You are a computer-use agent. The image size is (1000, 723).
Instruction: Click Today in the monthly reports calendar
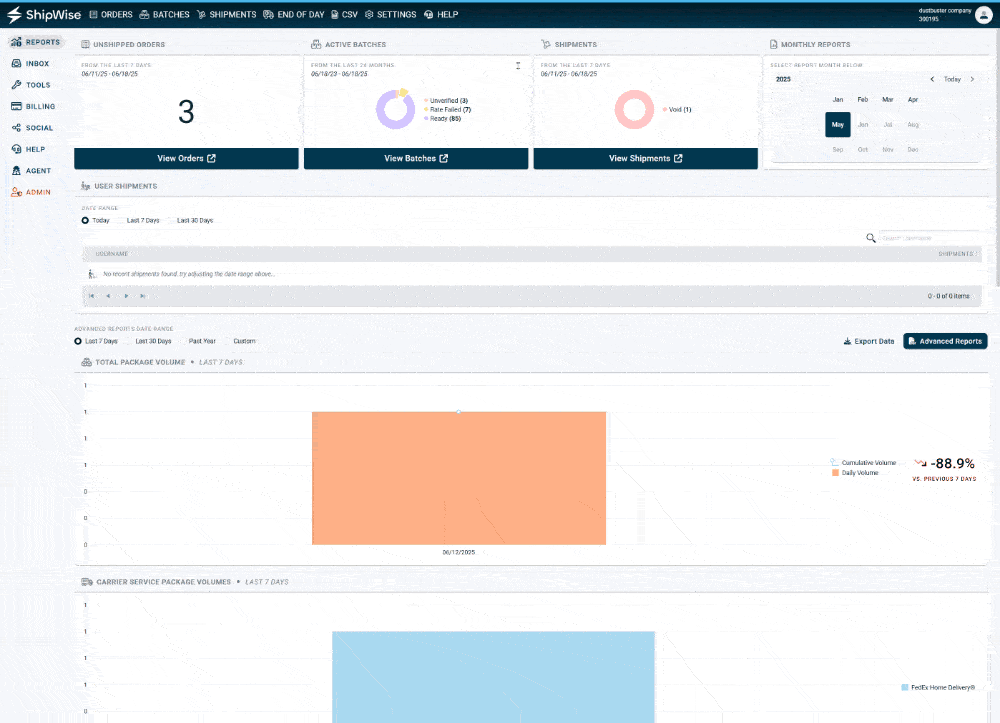952,79
